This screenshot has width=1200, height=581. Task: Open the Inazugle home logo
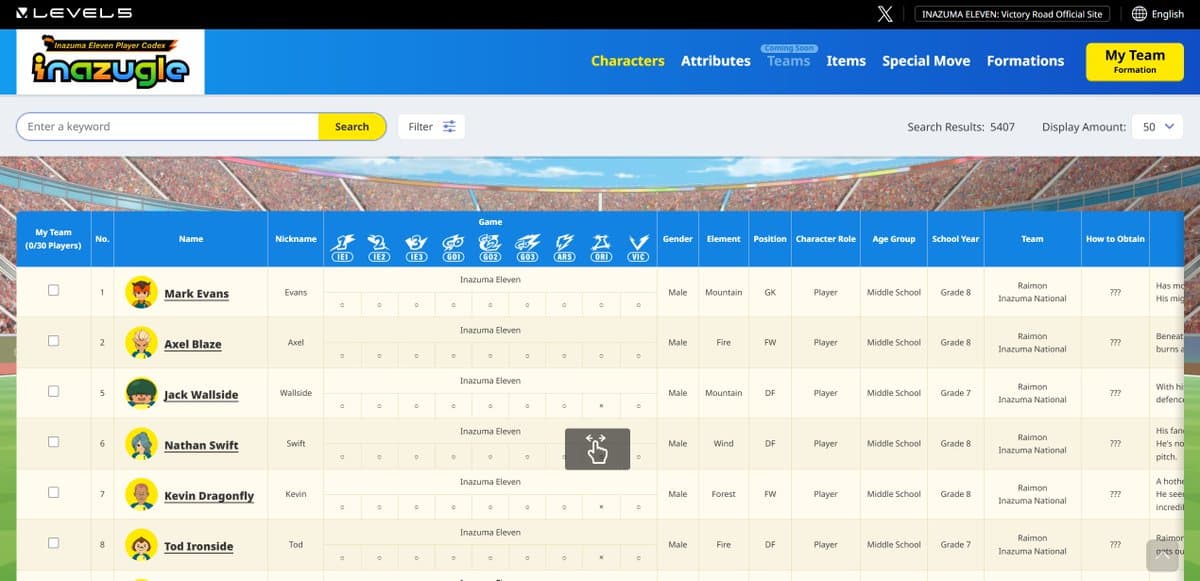tap(110, 62)
